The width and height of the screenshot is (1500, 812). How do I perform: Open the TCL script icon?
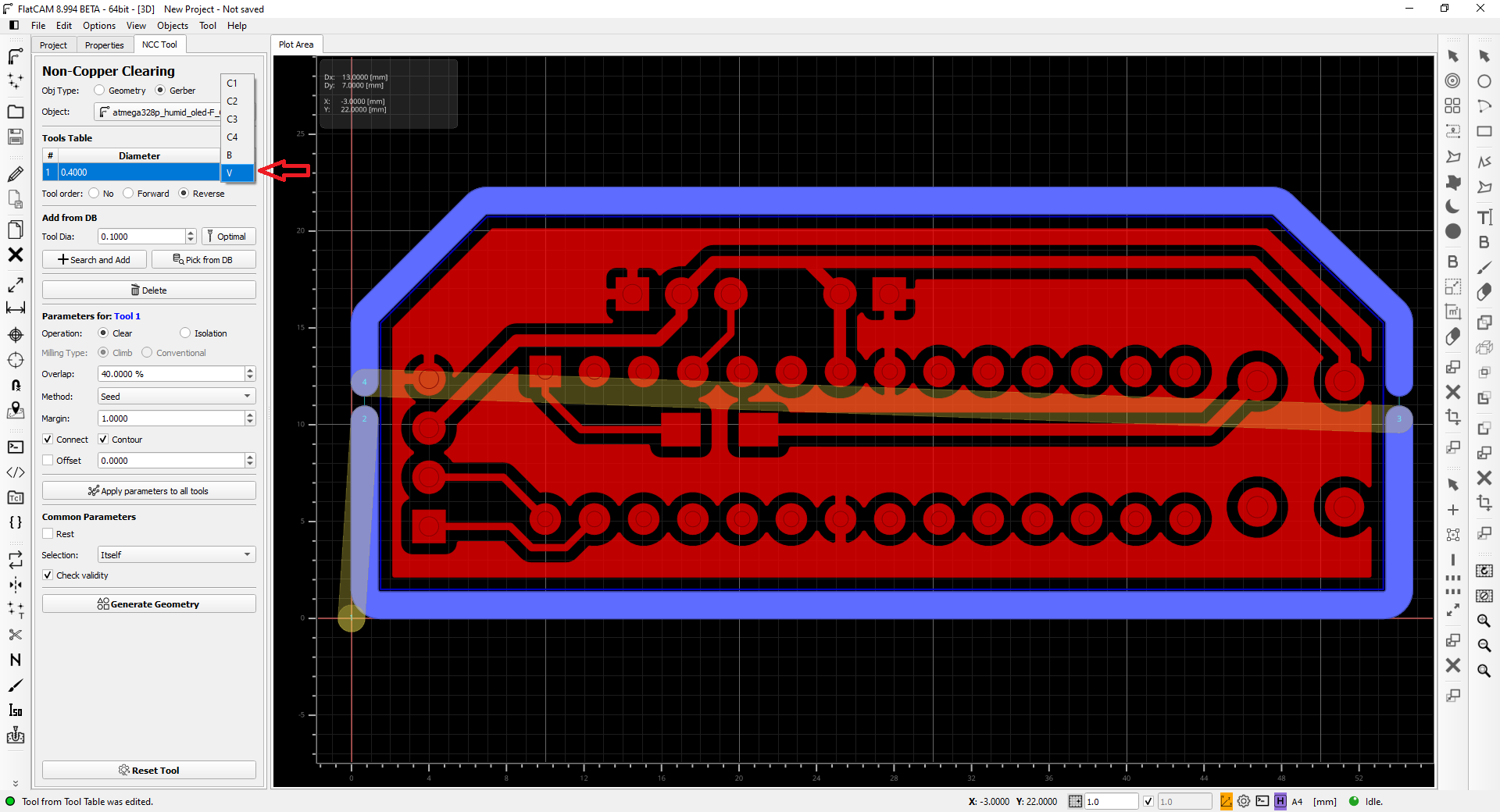tap(16, 497)
